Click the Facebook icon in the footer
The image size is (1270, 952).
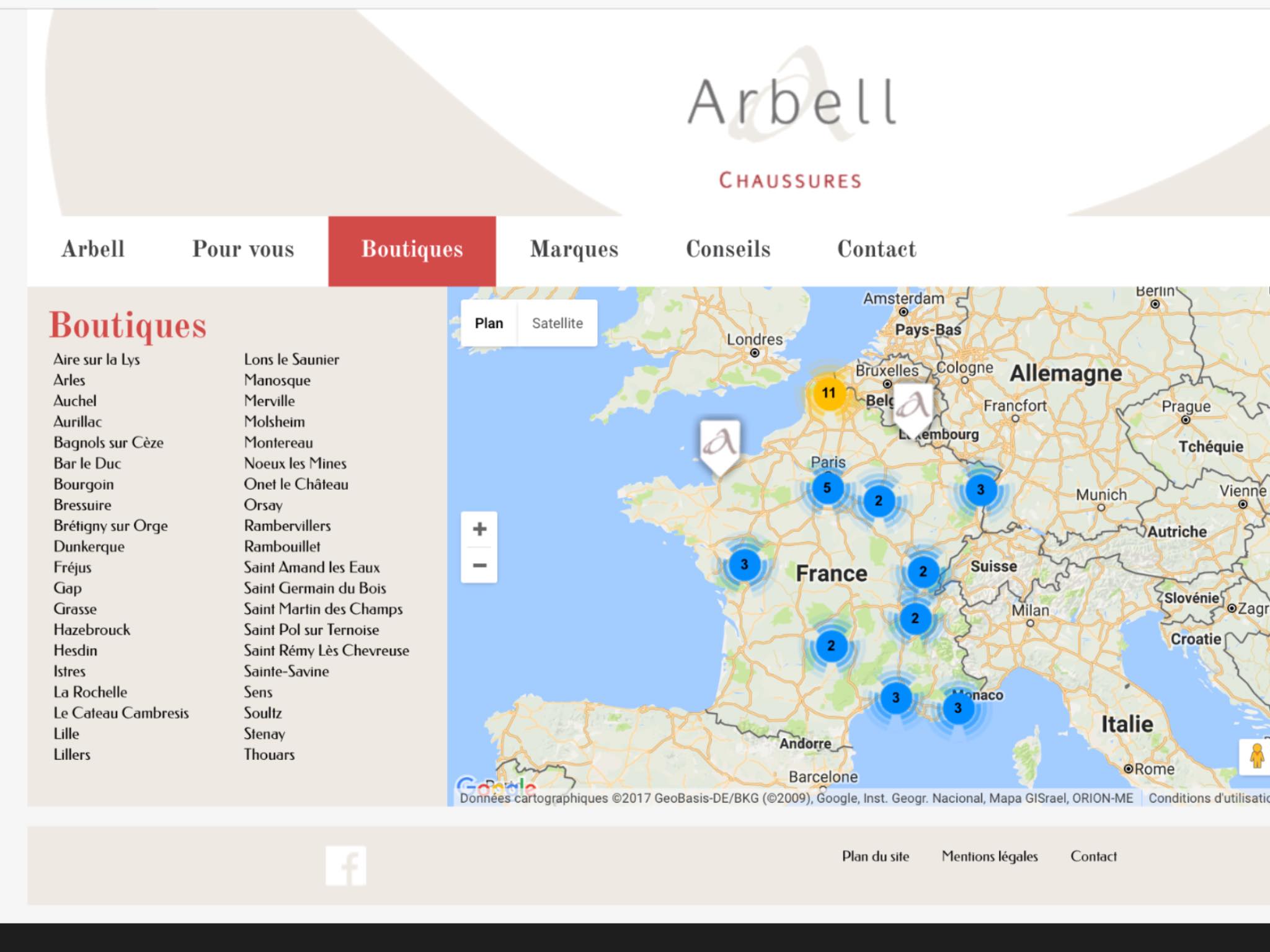point(345,865)
